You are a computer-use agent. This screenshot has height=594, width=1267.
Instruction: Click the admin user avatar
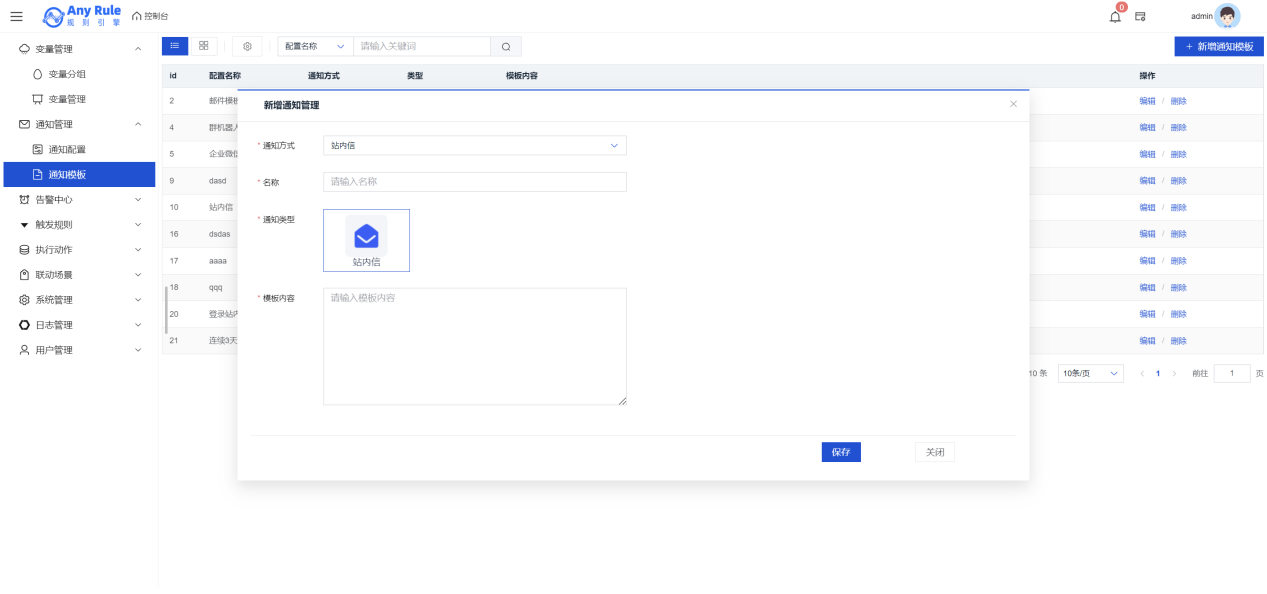coord(1227,16)
